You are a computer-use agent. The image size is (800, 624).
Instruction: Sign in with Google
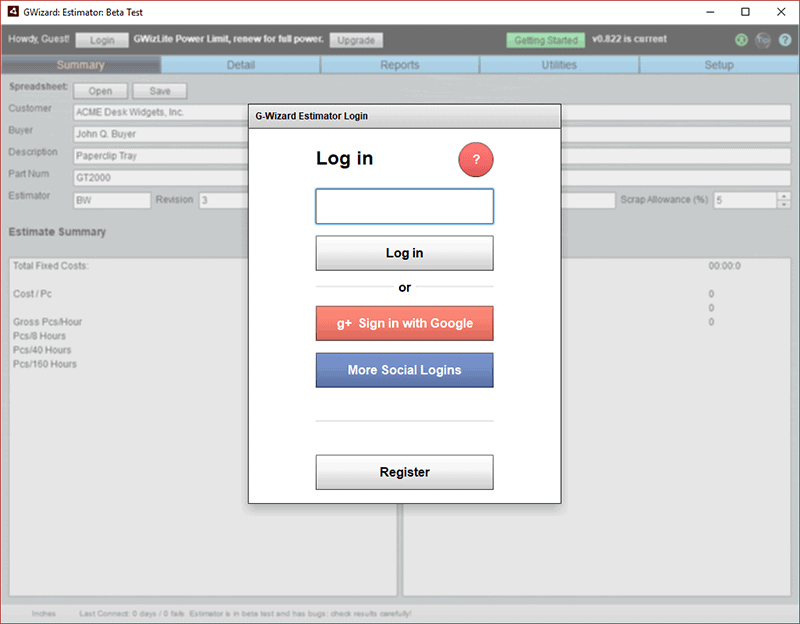404,323
